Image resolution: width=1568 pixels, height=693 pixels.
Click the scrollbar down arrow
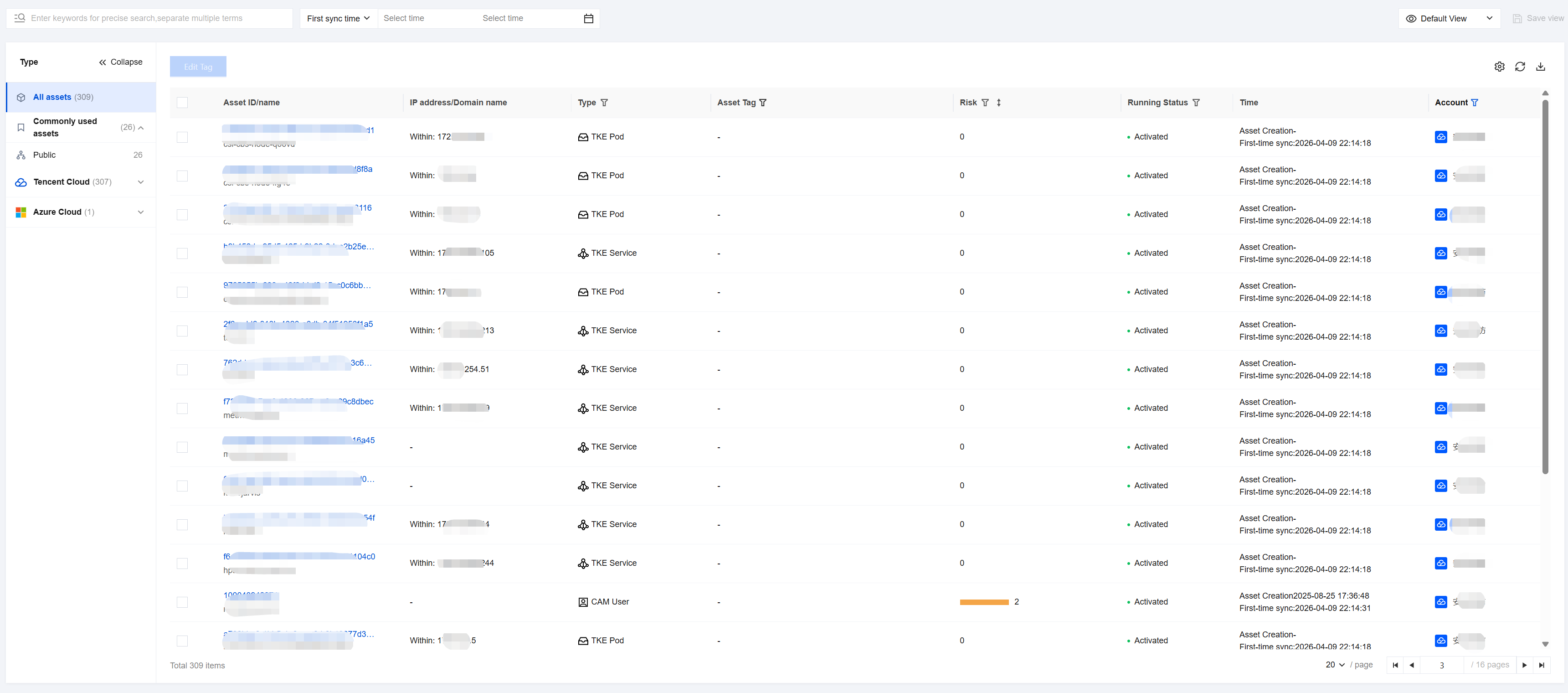tap(1545, 644)
